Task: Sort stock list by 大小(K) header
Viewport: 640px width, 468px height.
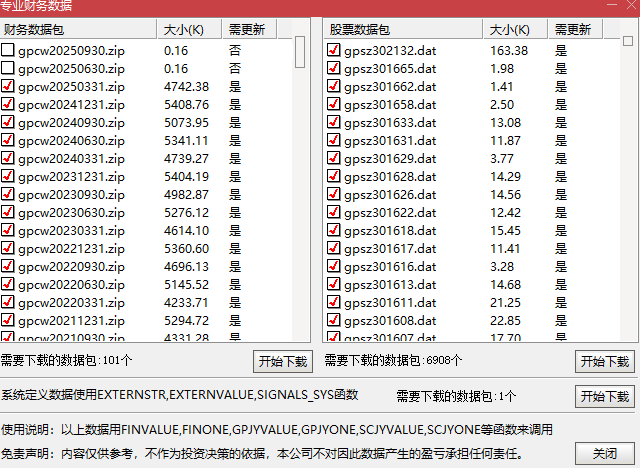Action: (516, 29)
